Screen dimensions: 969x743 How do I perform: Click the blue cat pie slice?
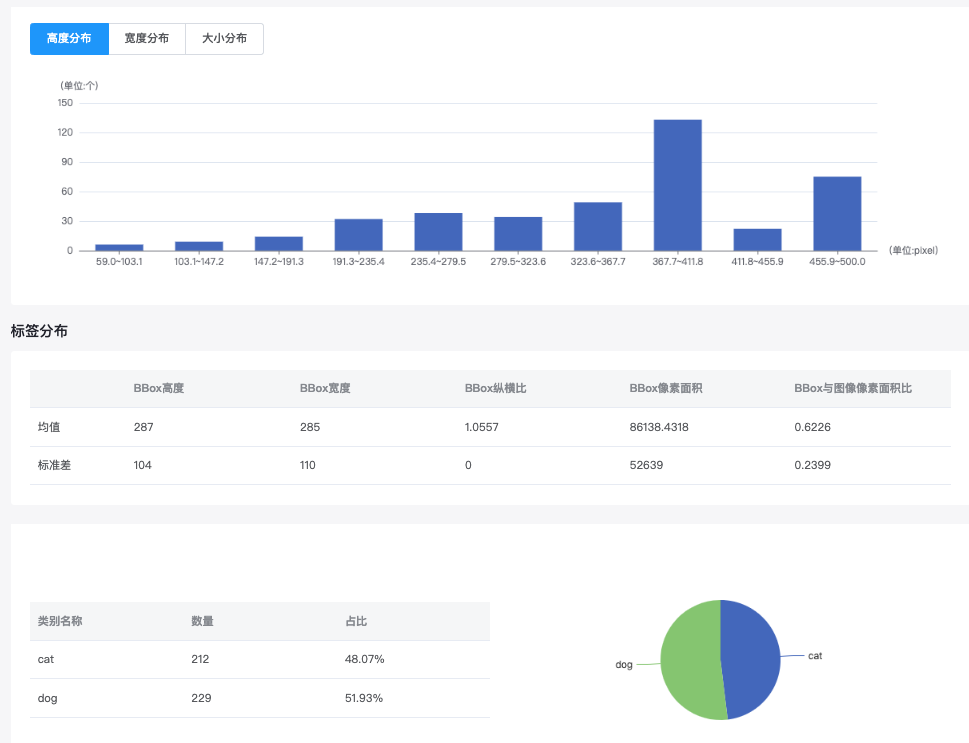[751, 658]
